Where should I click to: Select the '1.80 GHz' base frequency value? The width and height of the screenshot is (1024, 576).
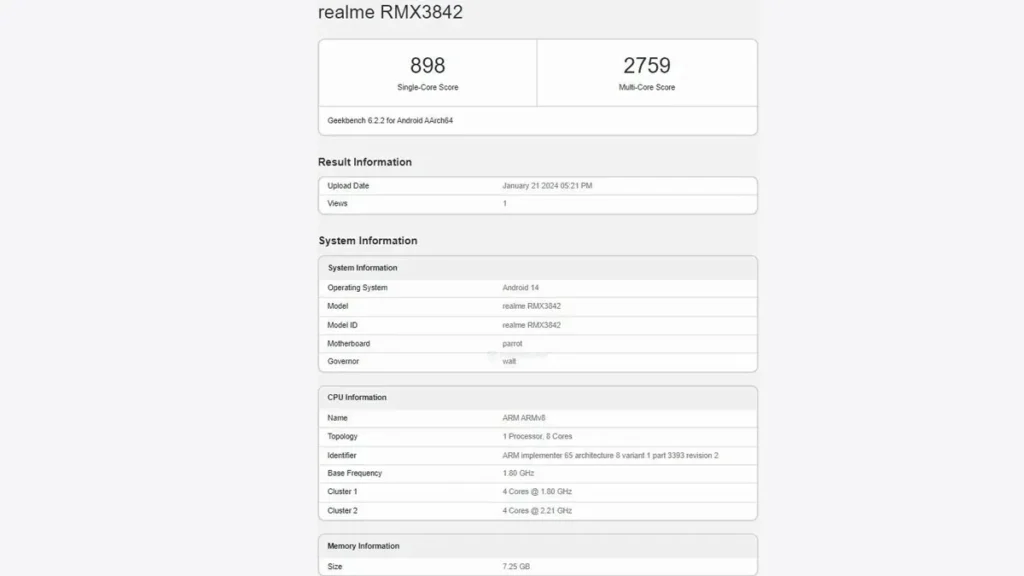[518, 473]
